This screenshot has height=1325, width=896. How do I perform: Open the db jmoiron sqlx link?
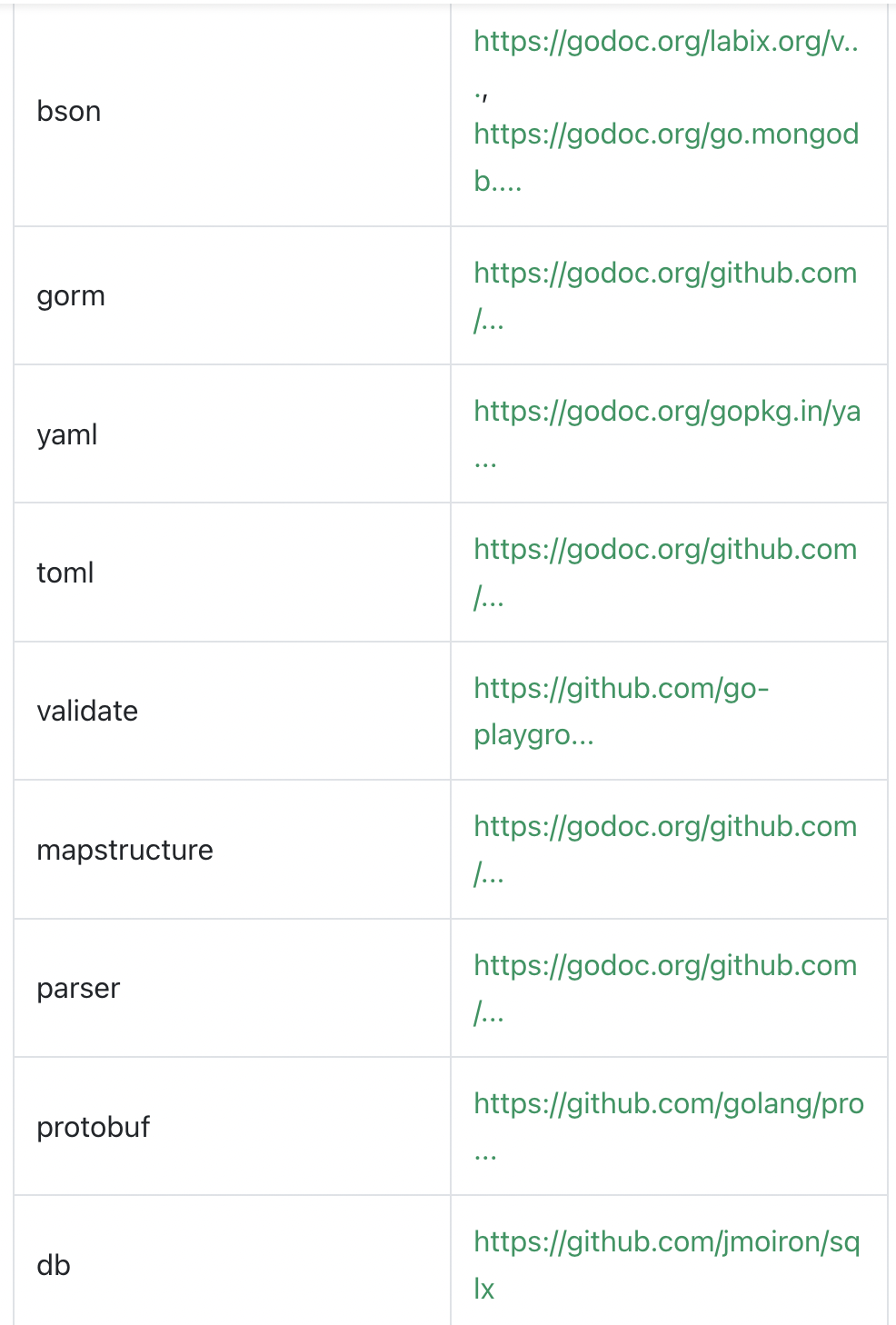click(x=666, y=1242)
